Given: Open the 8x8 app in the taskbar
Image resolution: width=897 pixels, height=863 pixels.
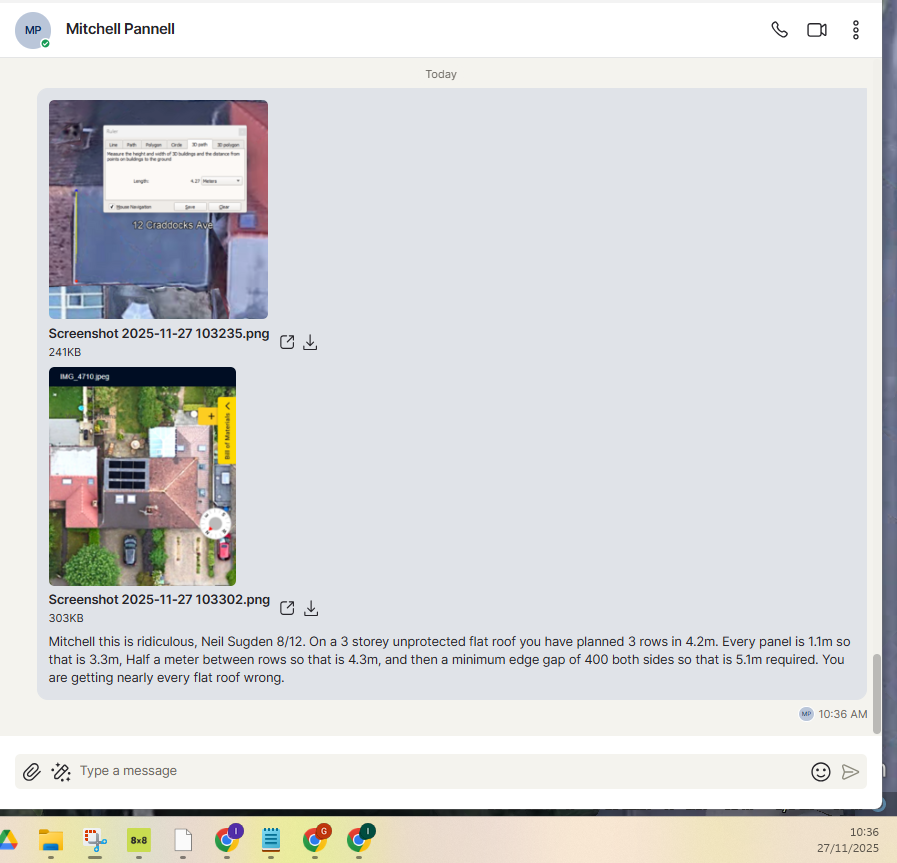Looking at the screenshot, I should click(139, 840).
